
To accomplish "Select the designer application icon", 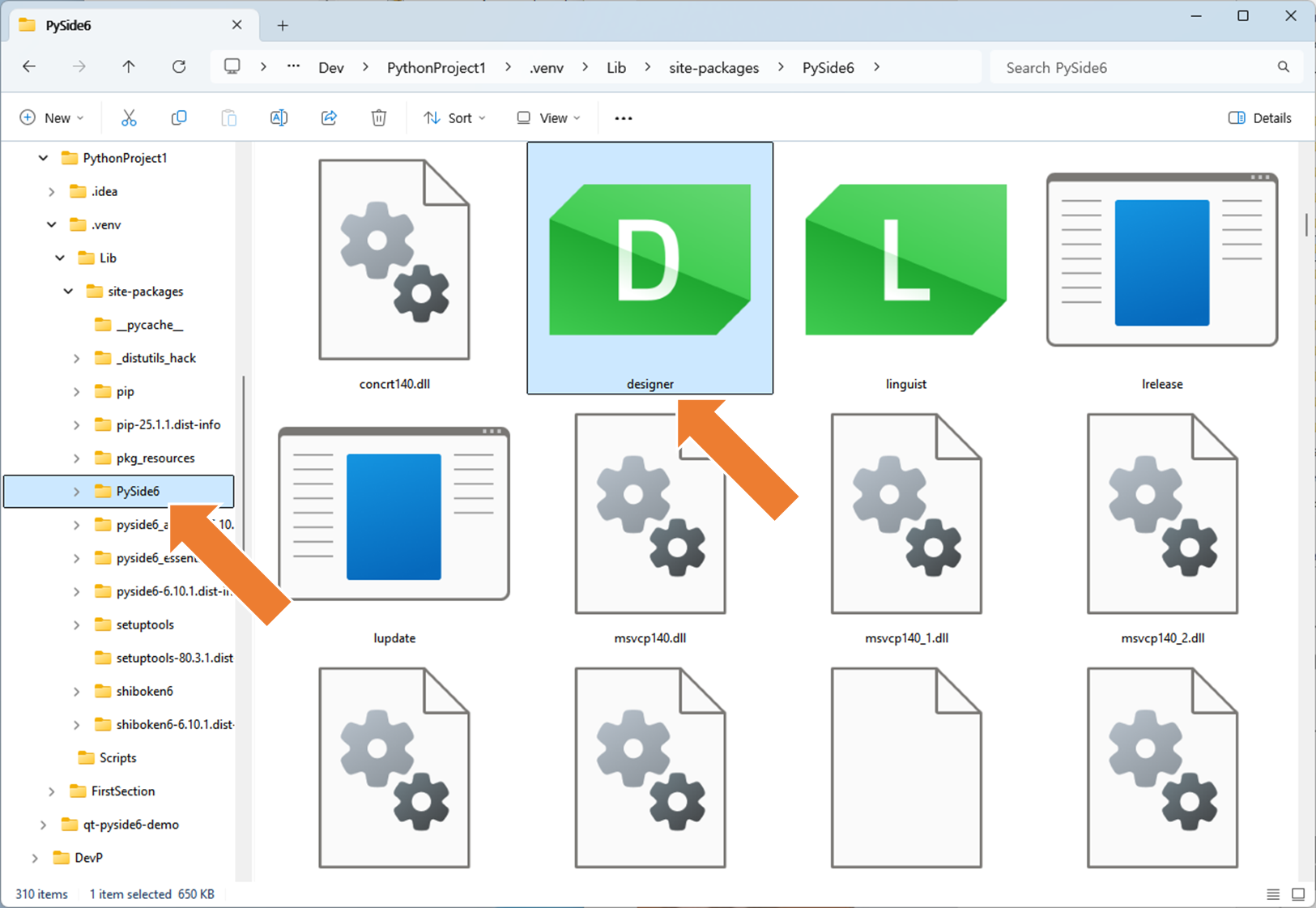I will coord(649,259).
